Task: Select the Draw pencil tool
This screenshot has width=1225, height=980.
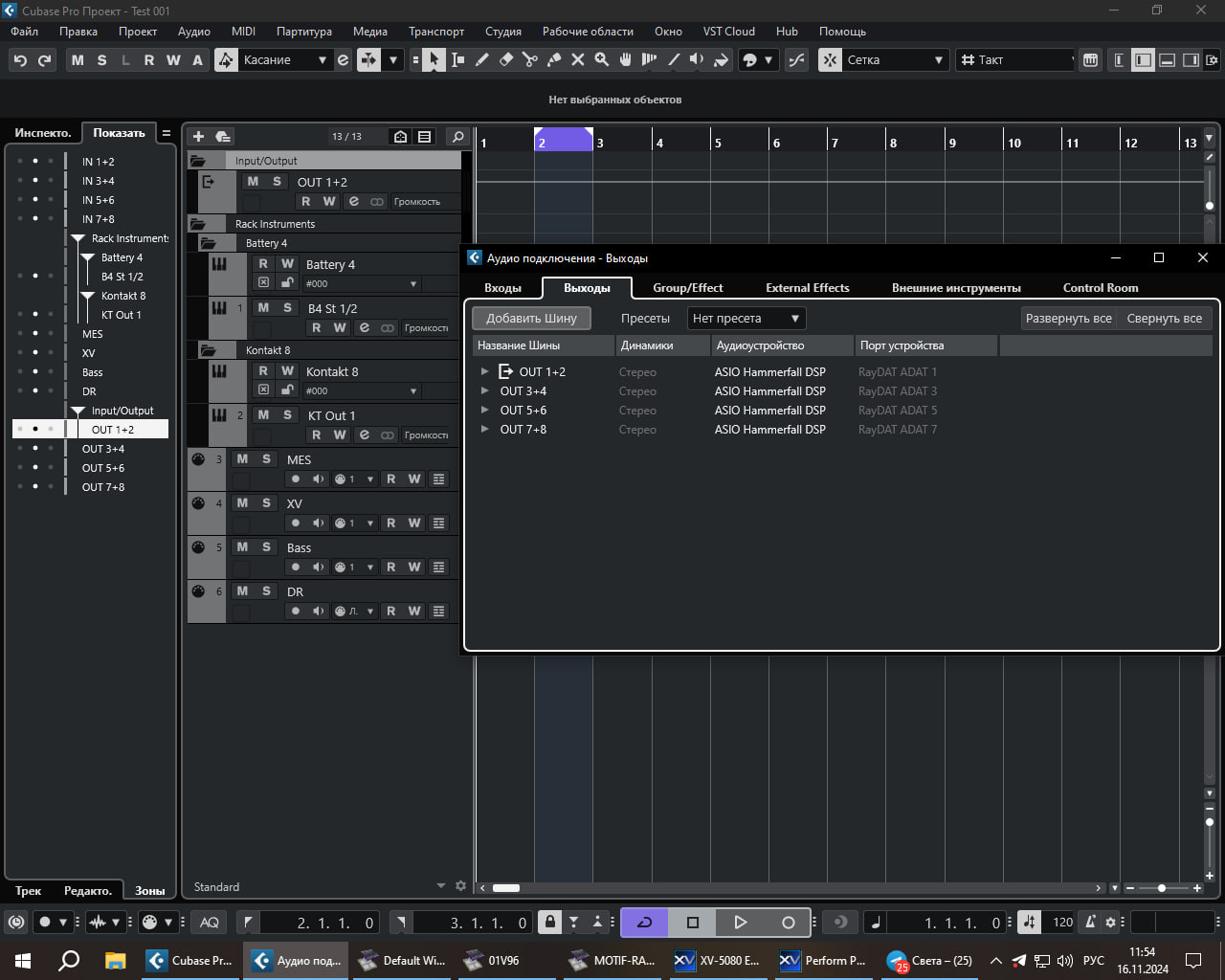Action: 482,60
